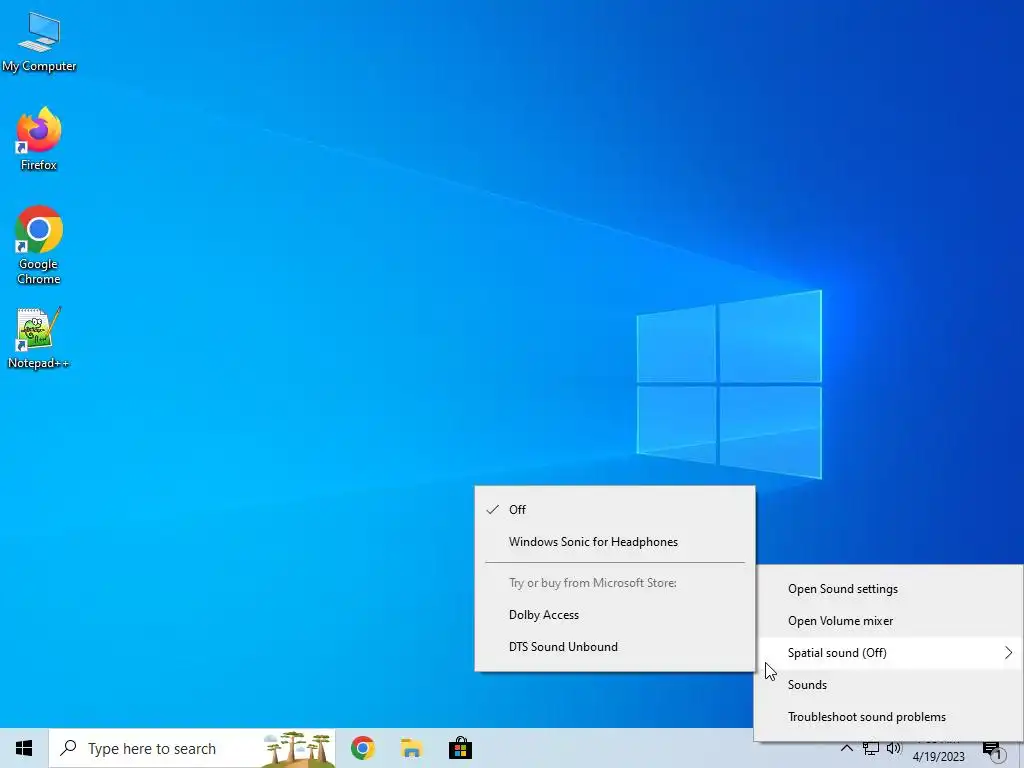Open Microsoft Store from the taskbar
The width and height of the screenshot is (1024, 768).
(460, 748)
